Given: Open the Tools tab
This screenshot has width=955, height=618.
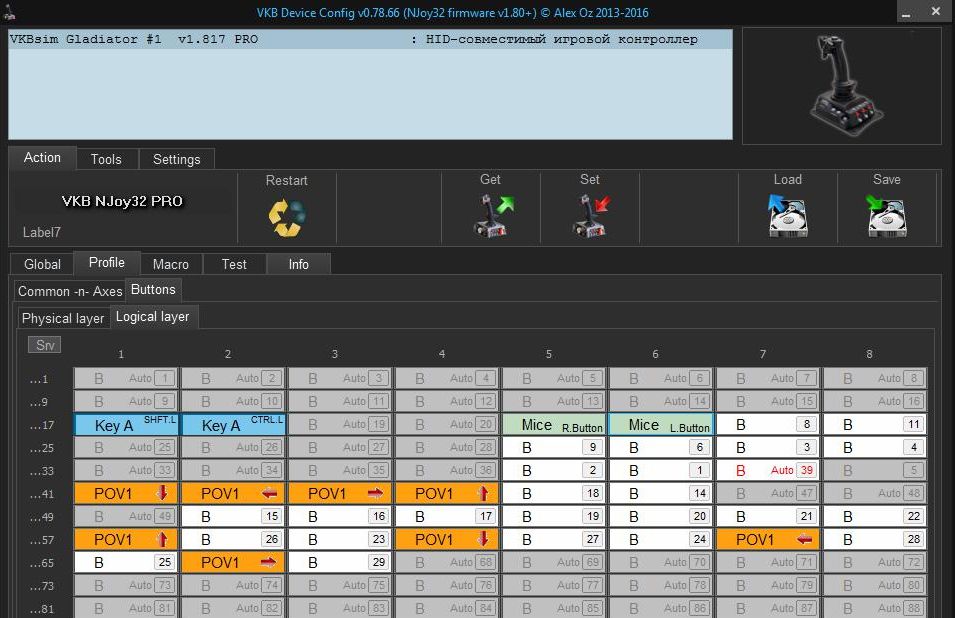Looking at the screenshot, I should click(107, 160).
